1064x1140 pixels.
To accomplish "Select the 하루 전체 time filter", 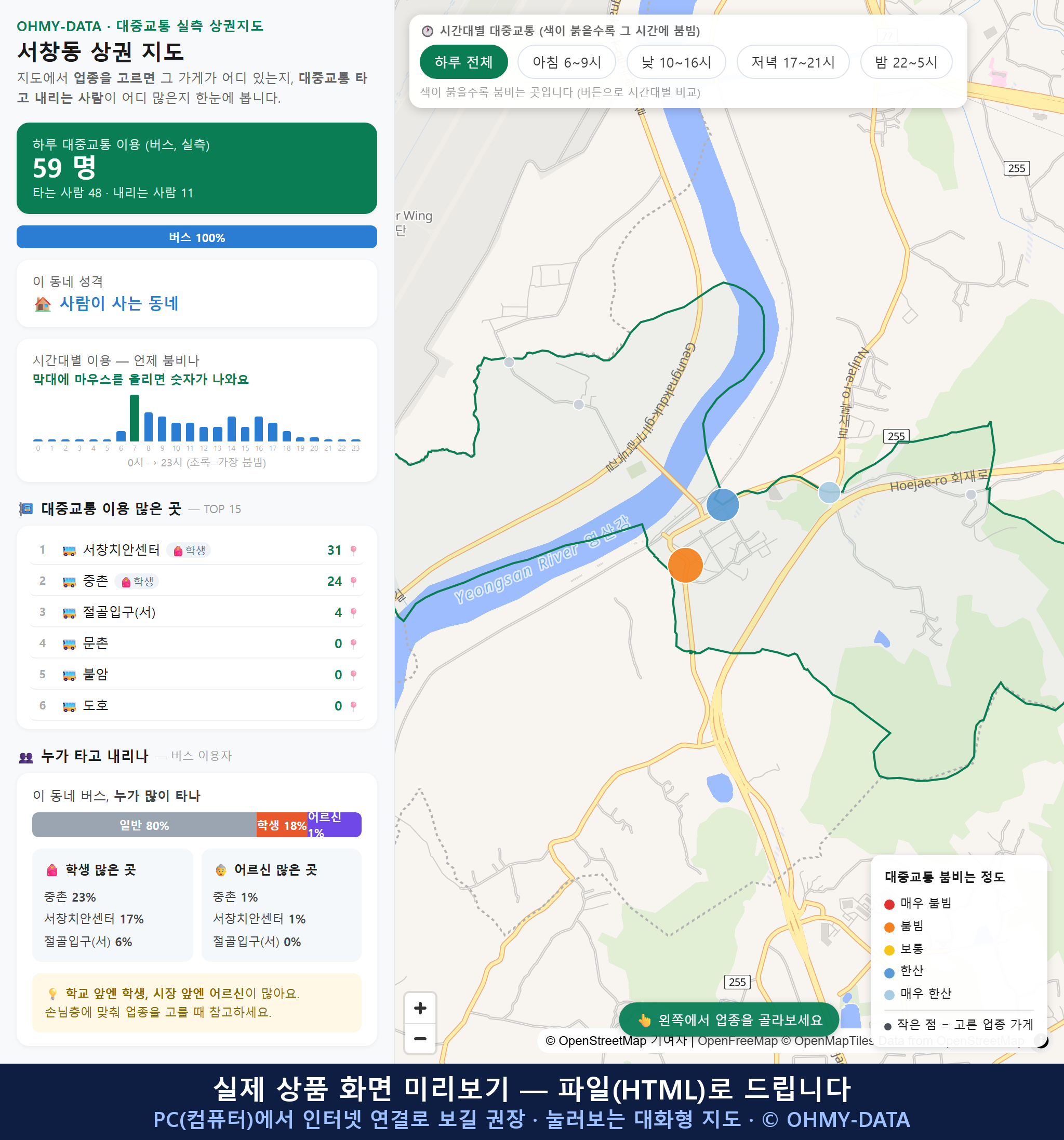I will (x=463, y=62).
